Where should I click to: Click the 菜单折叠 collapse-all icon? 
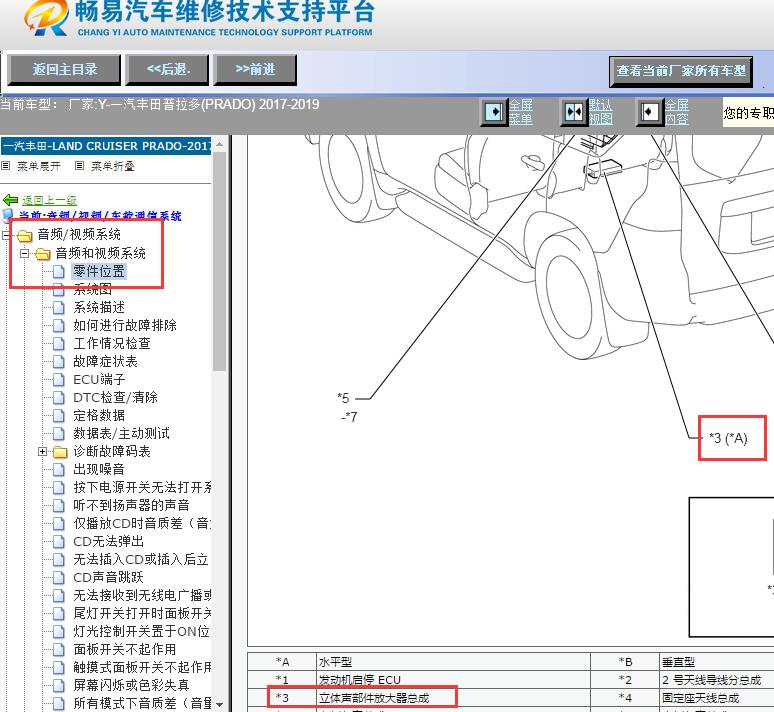pos(79,165)
